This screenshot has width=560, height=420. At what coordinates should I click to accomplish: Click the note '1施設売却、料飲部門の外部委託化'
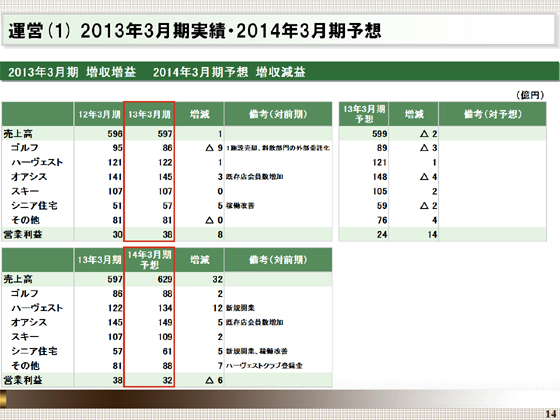pos(278,148)
